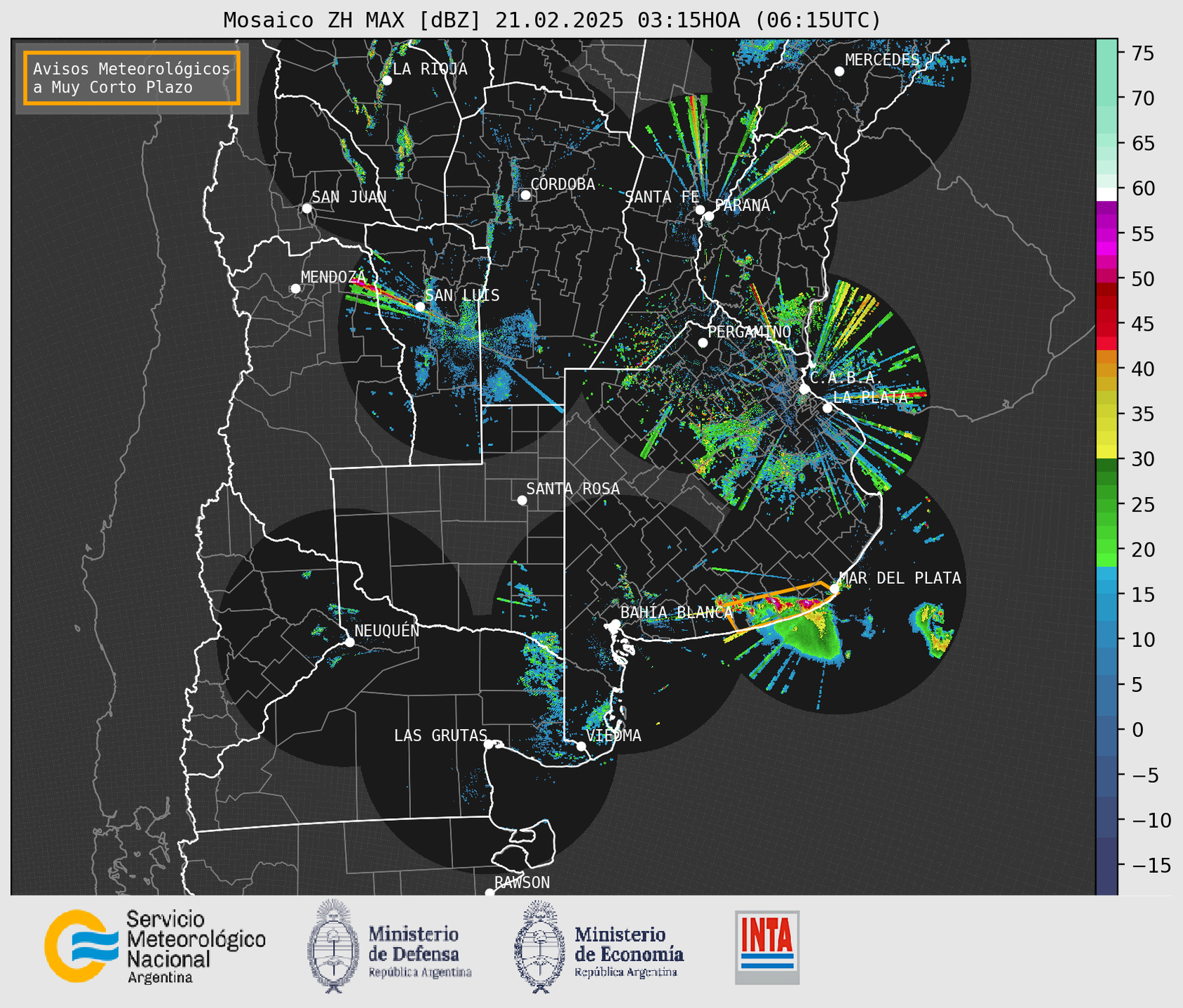Image resolution: width=1183 pixels, height=1008 pixels.
Task: Click the Las Grutas city marker dot
Action: 489,744
